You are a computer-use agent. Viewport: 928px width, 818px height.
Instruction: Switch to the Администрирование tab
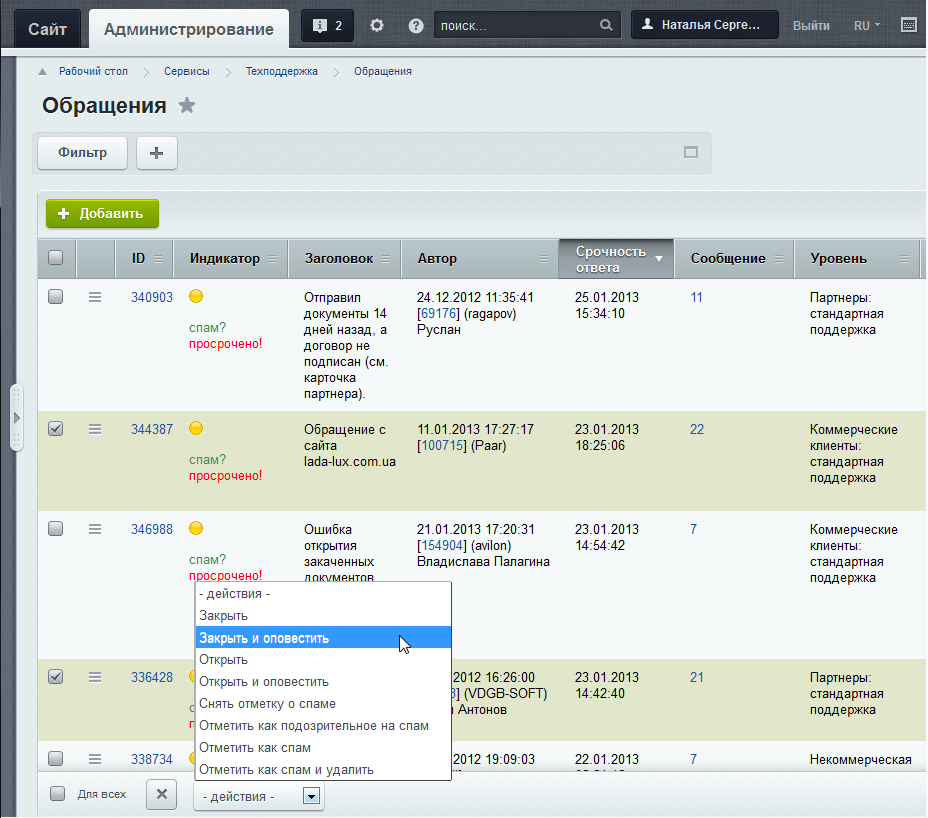pos(189,28)
